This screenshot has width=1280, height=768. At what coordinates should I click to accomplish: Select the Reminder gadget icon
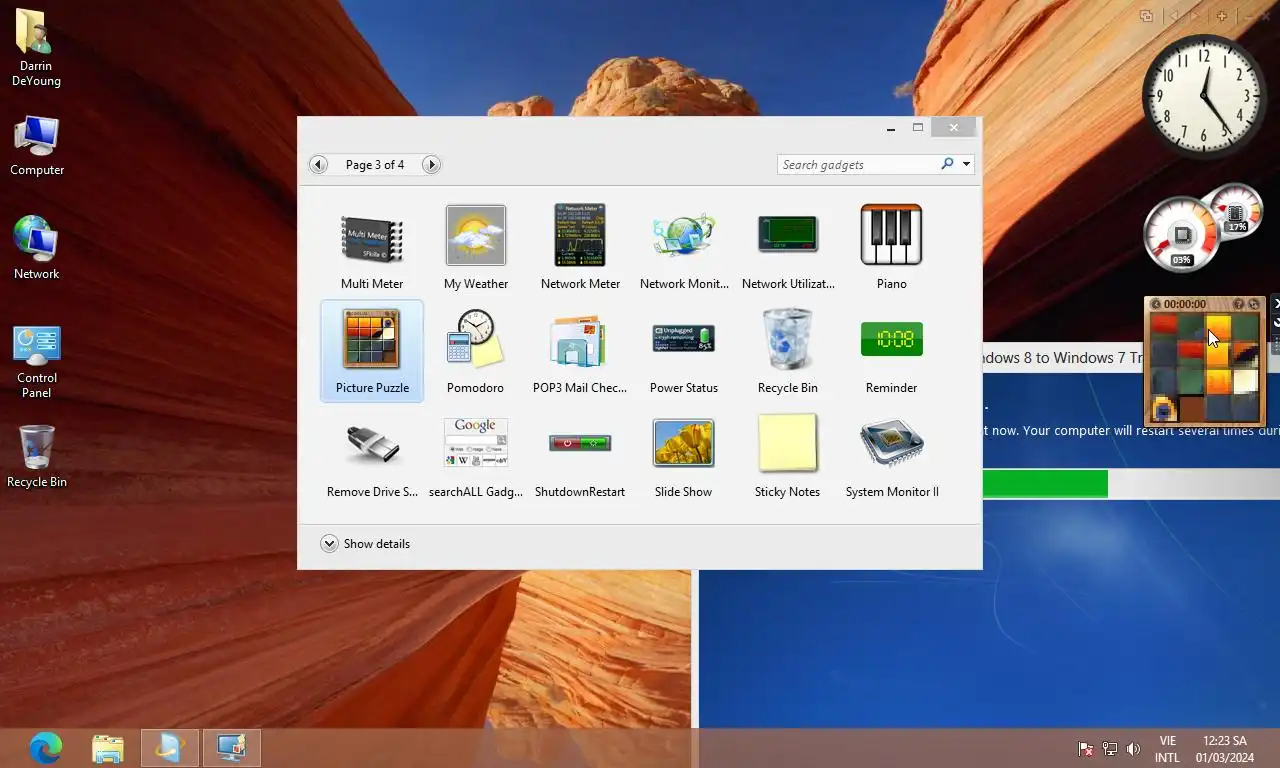[891, 339]
